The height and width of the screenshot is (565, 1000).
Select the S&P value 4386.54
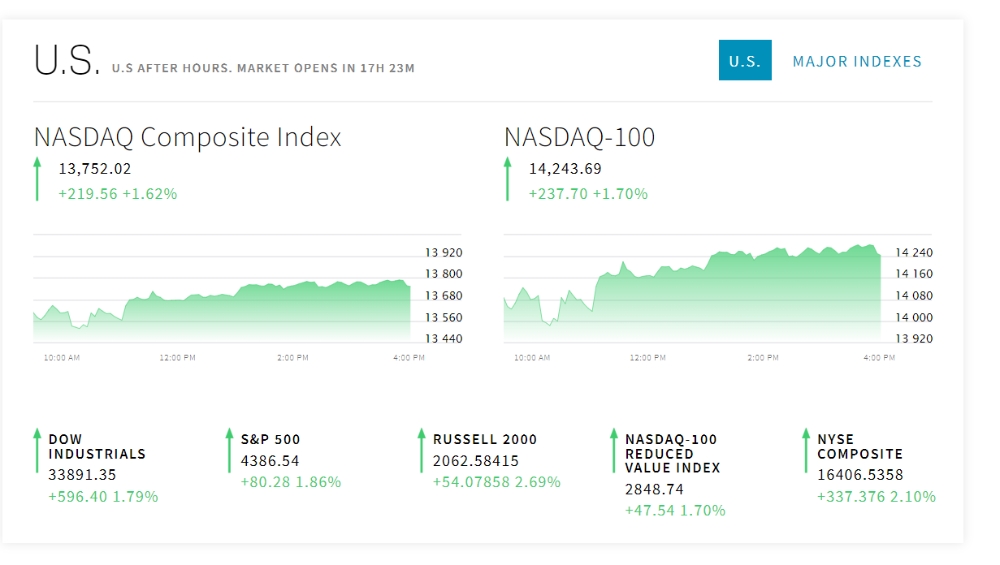270,461
